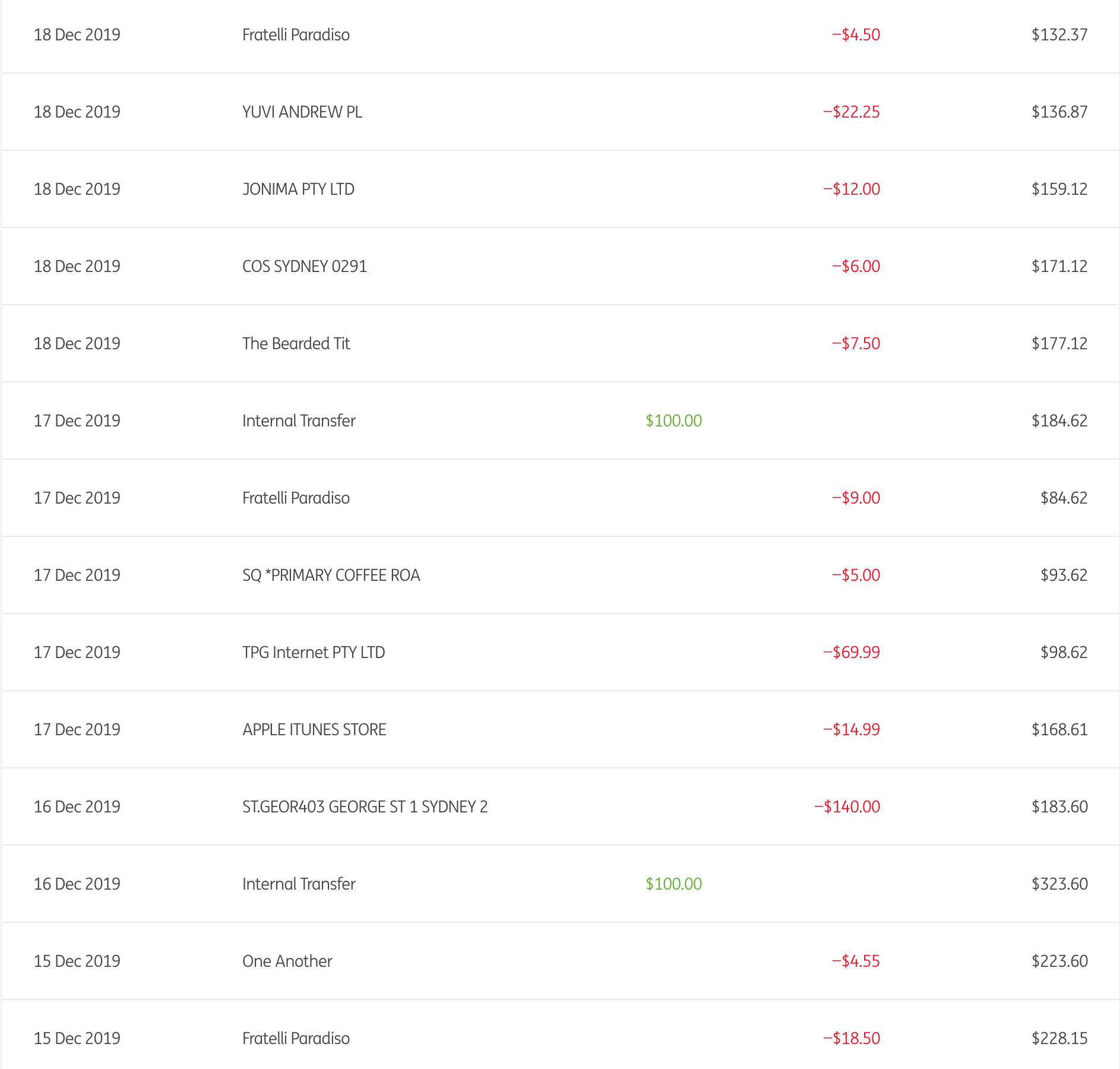The width and height of the screenshot is (1120, 1069).
Task: Select the 17 Dec Internal Transfer row
Action: click(299, 421)
